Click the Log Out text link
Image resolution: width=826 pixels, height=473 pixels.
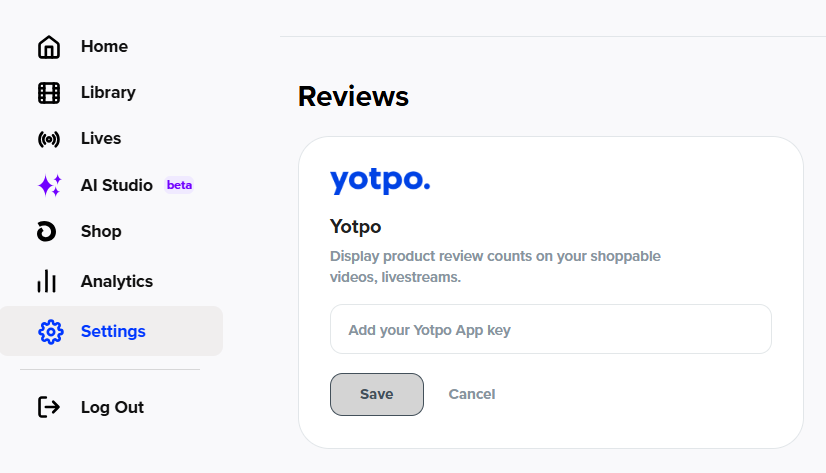coord(112,407)
